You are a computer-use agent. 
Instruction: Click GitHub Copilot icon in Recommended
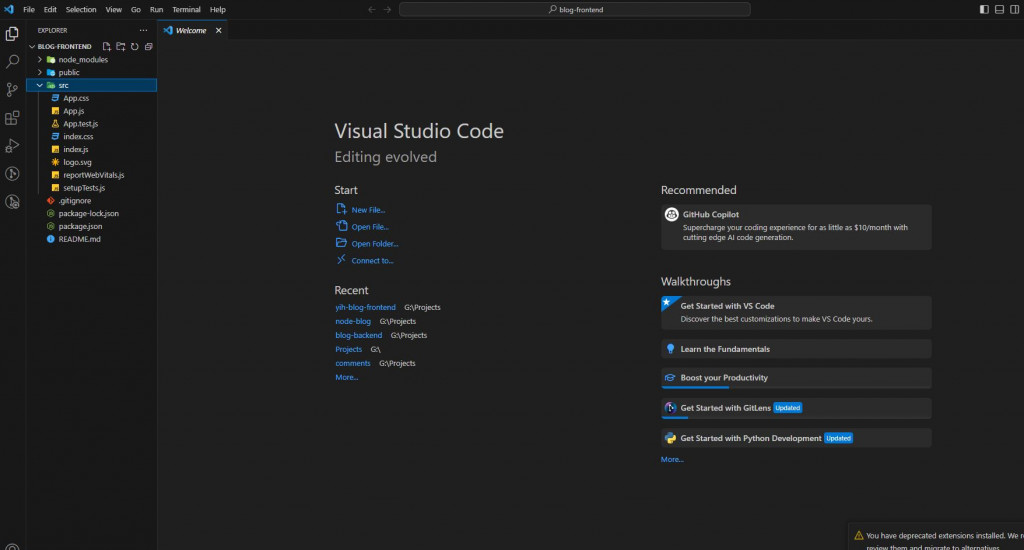(671, 214)
